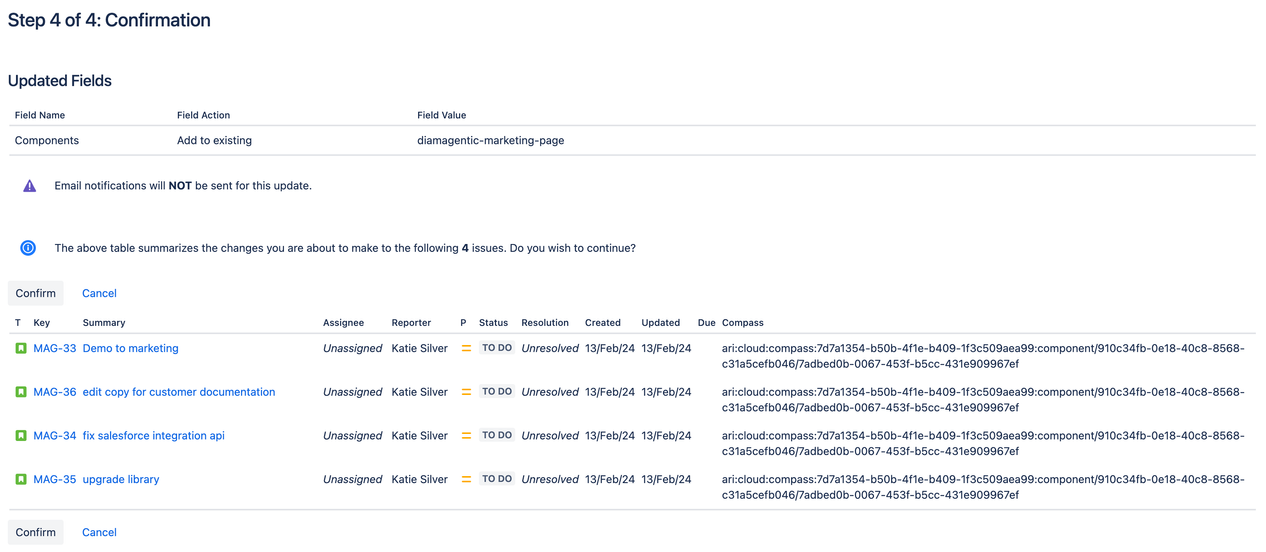Click the TO DO status of MAG-33
The image size is (1266, 552).
pyautogui.click(x=497, y=348)
